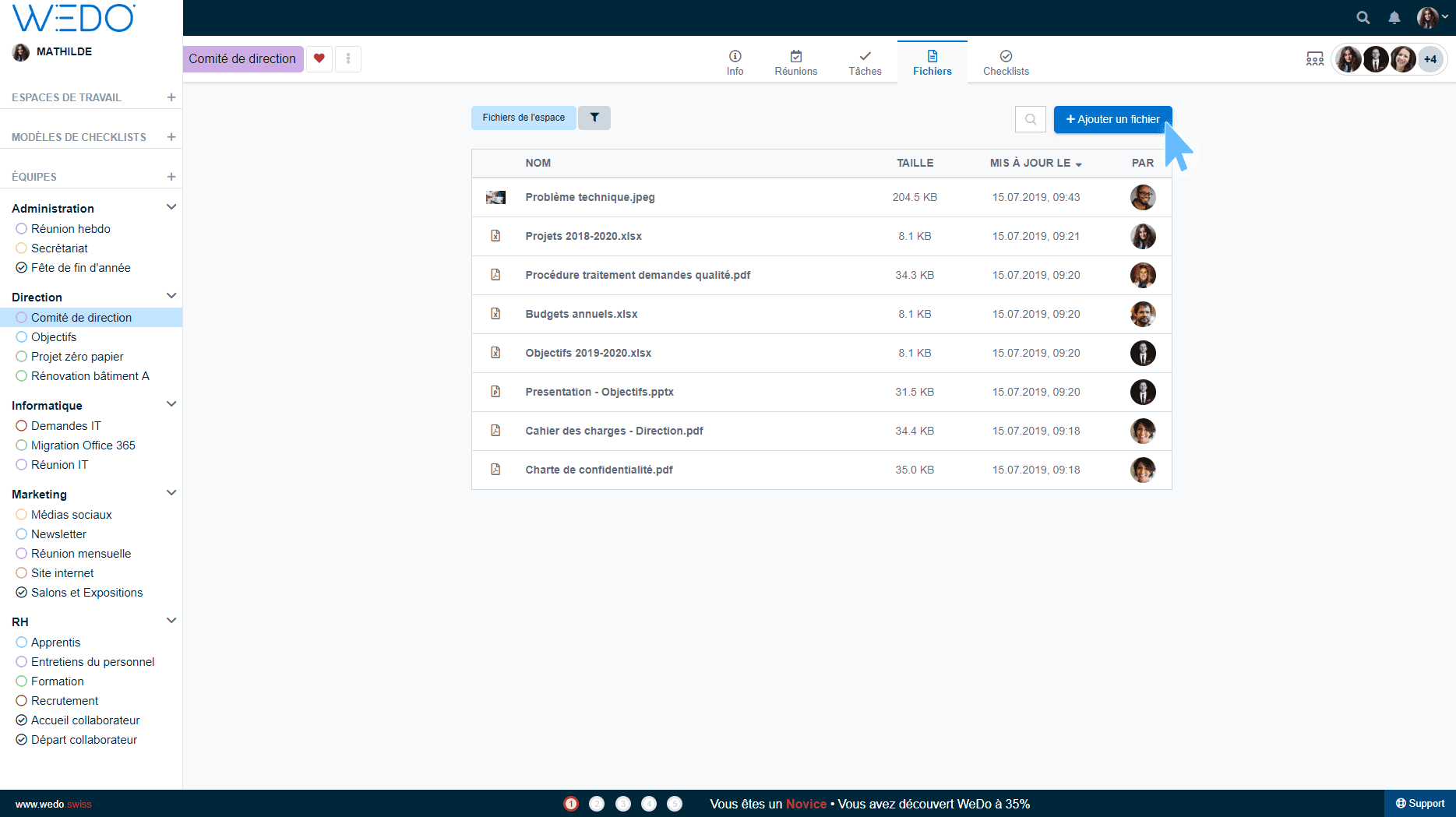Open the members group icon
The width and height of the screenshot is (1456, 817).
pyautogui.click(x=1315, y=59)
